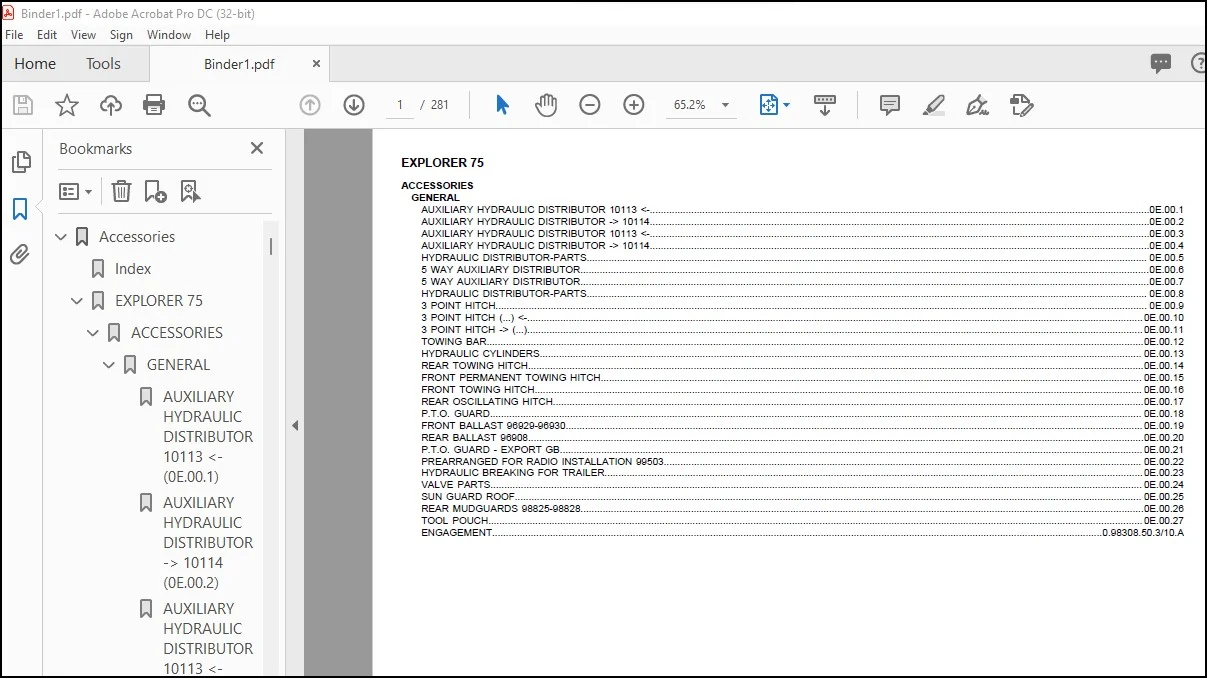Print the document with printer icon
Screen dimensions: 1207x678
[x=154, y=105]
